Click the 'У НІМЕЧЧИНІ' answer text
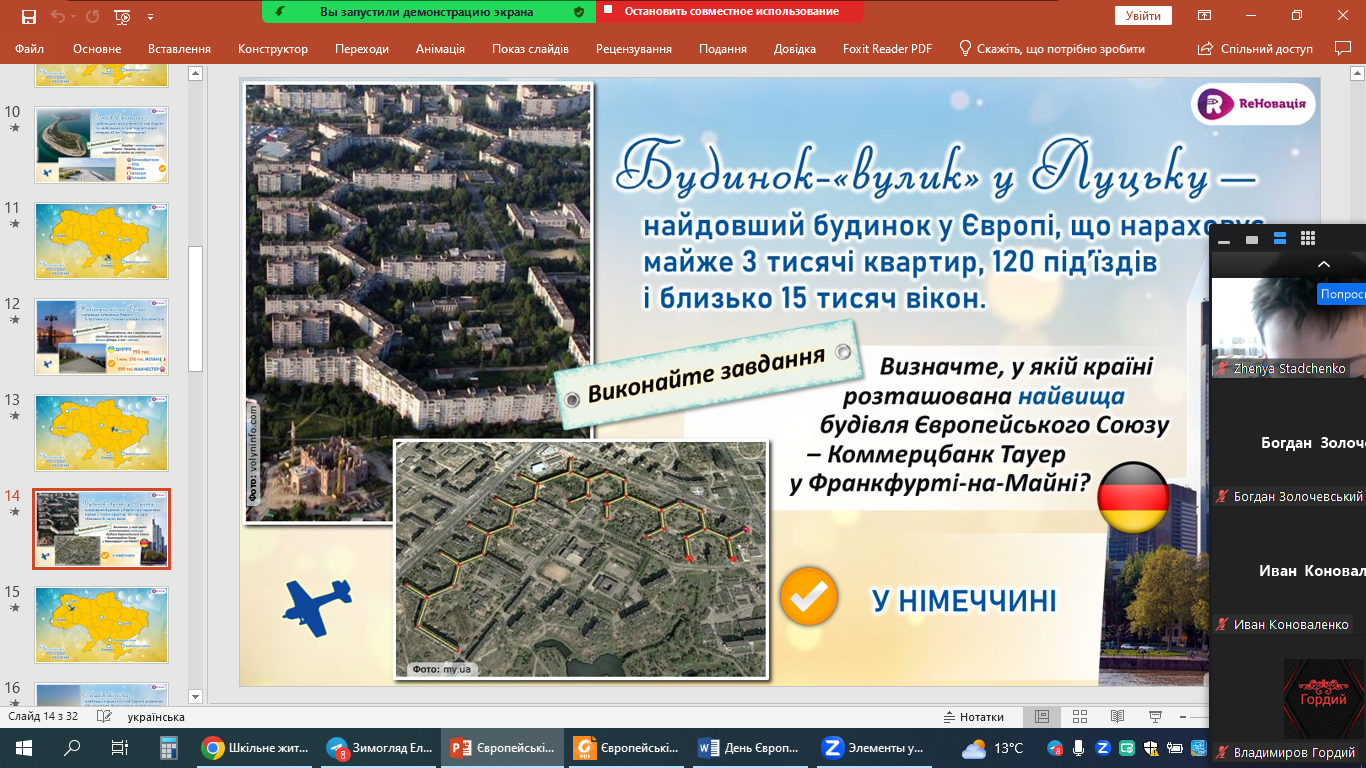The height and width of the screenshot is (768, 1366). [x=964, y=601]
